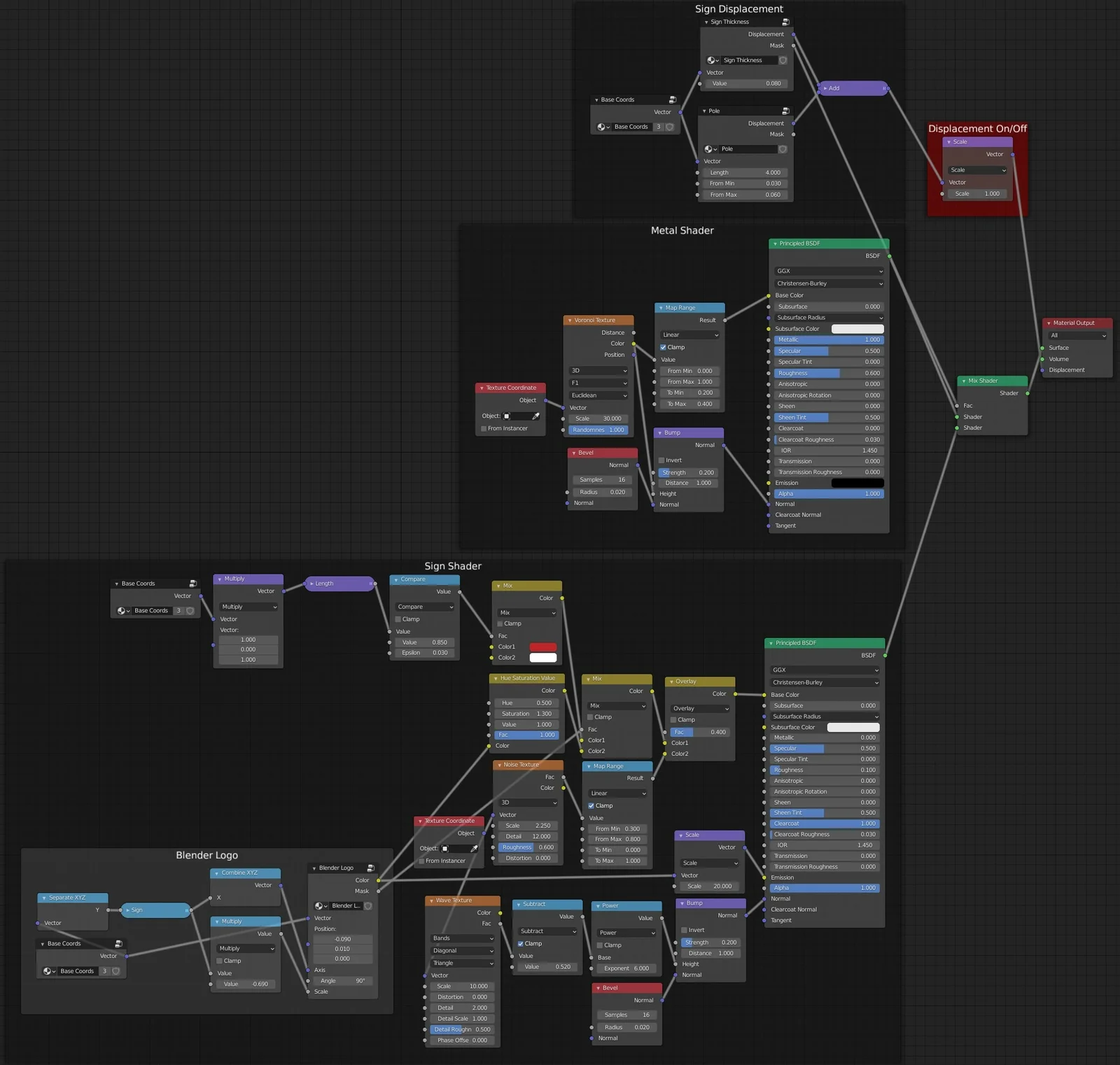The image size is (1120, 1065).
Task: Toggle the fake user shield on Pole node group
Action: [782, 148]
